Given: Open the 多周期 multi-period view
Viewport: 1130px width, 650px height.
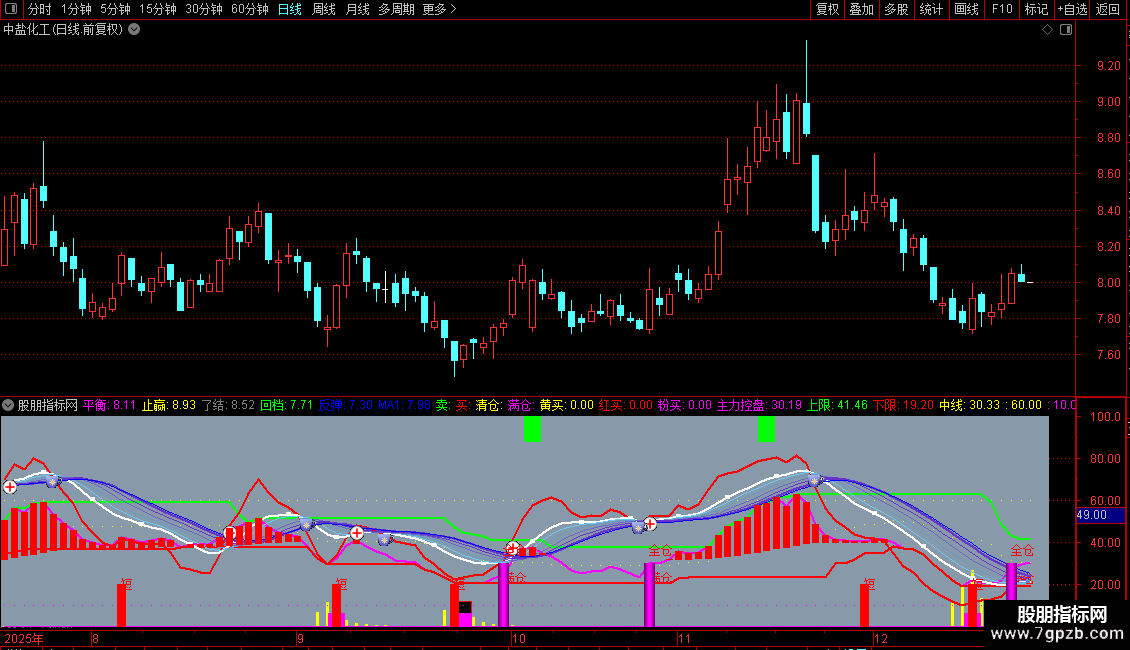Looking at the screenshot, I should 396,9.
